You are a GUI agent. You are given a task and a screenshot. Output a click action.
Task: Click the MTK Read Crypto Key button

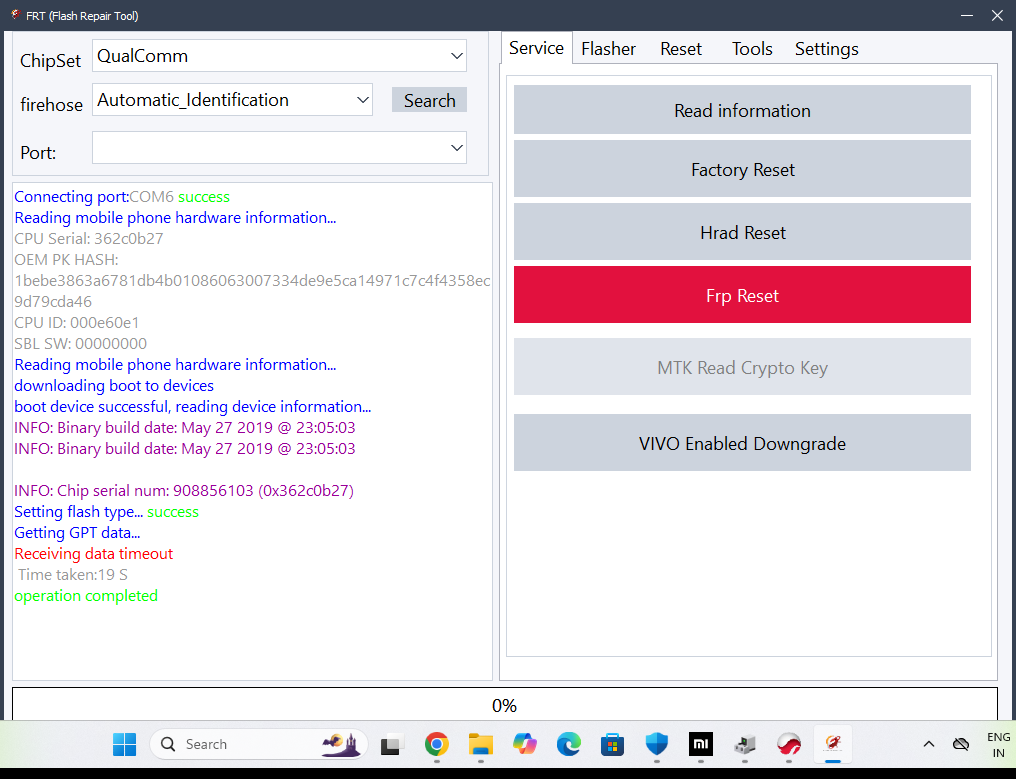point(742,367)
